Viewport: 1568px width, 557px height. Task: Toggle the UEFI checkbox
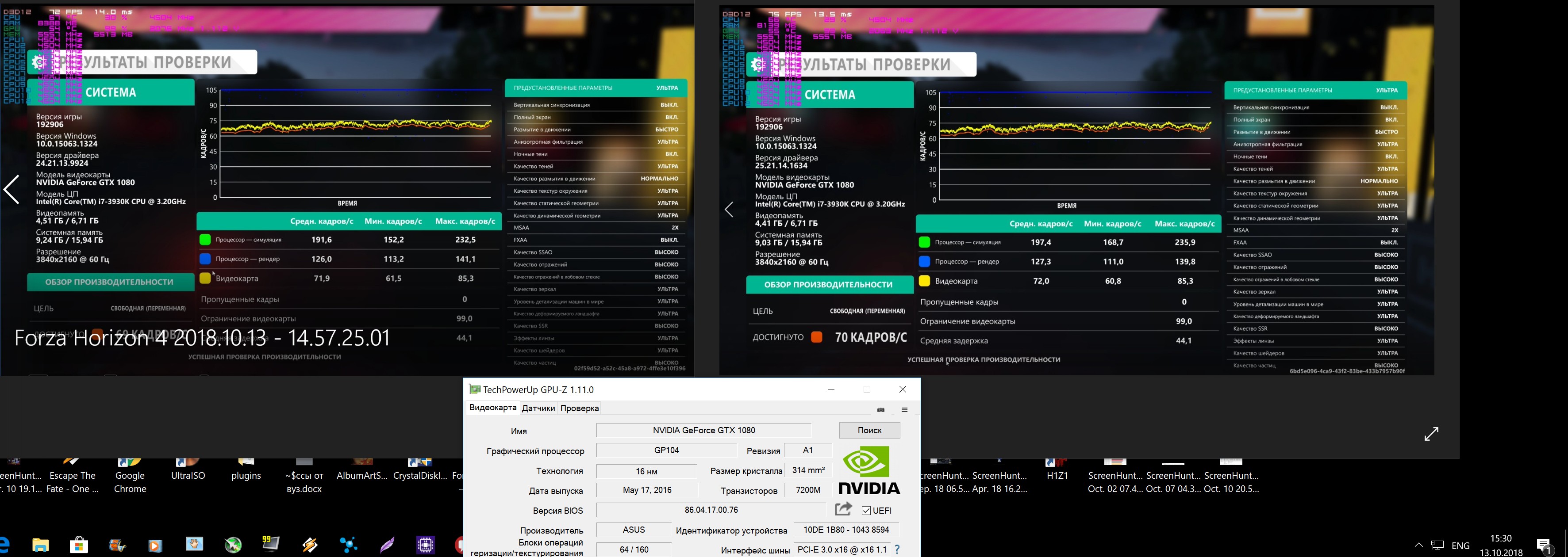(866, 511)
